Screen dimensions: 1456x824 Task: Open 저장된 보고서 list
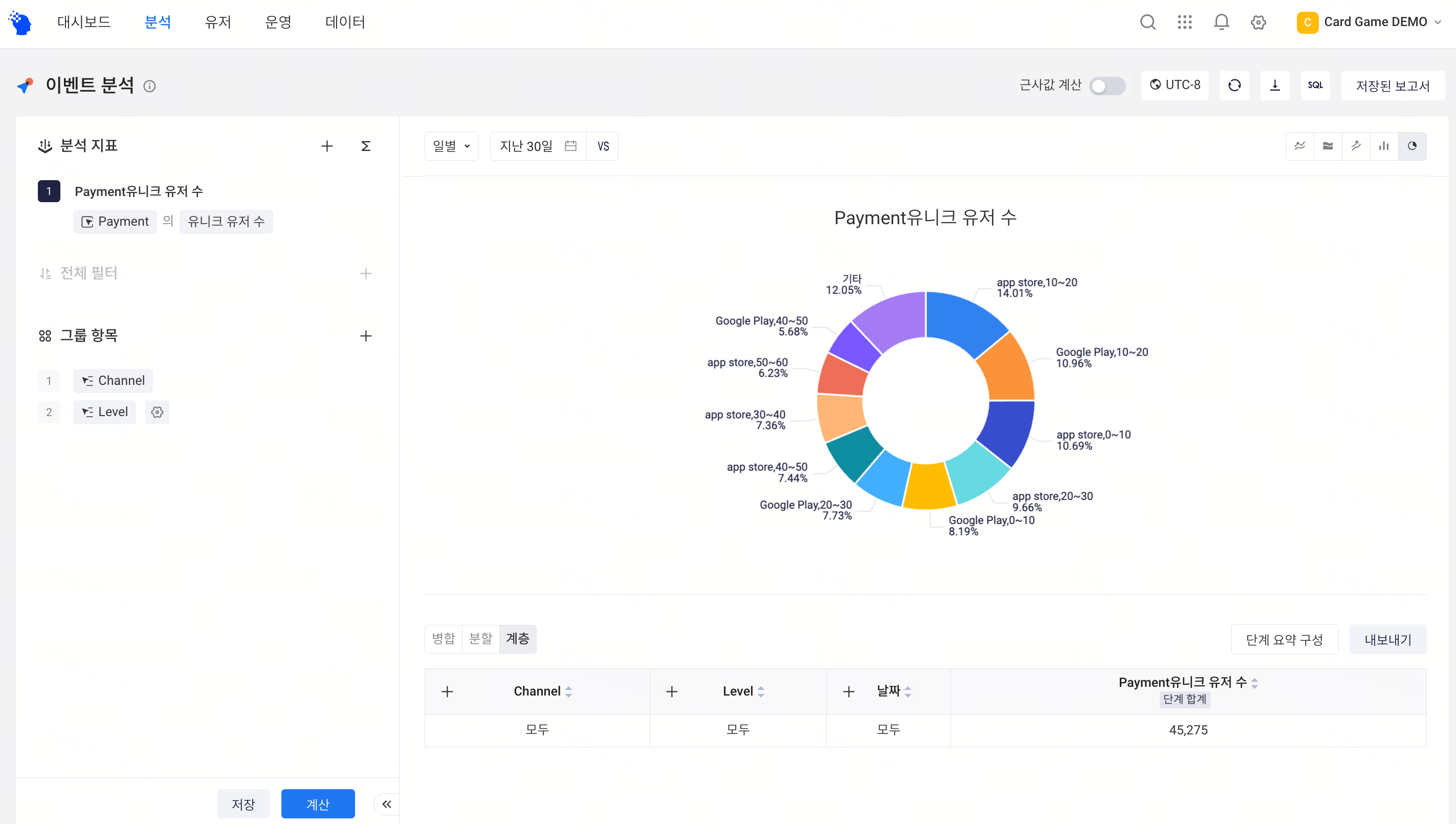click(x=1393, y=85)
